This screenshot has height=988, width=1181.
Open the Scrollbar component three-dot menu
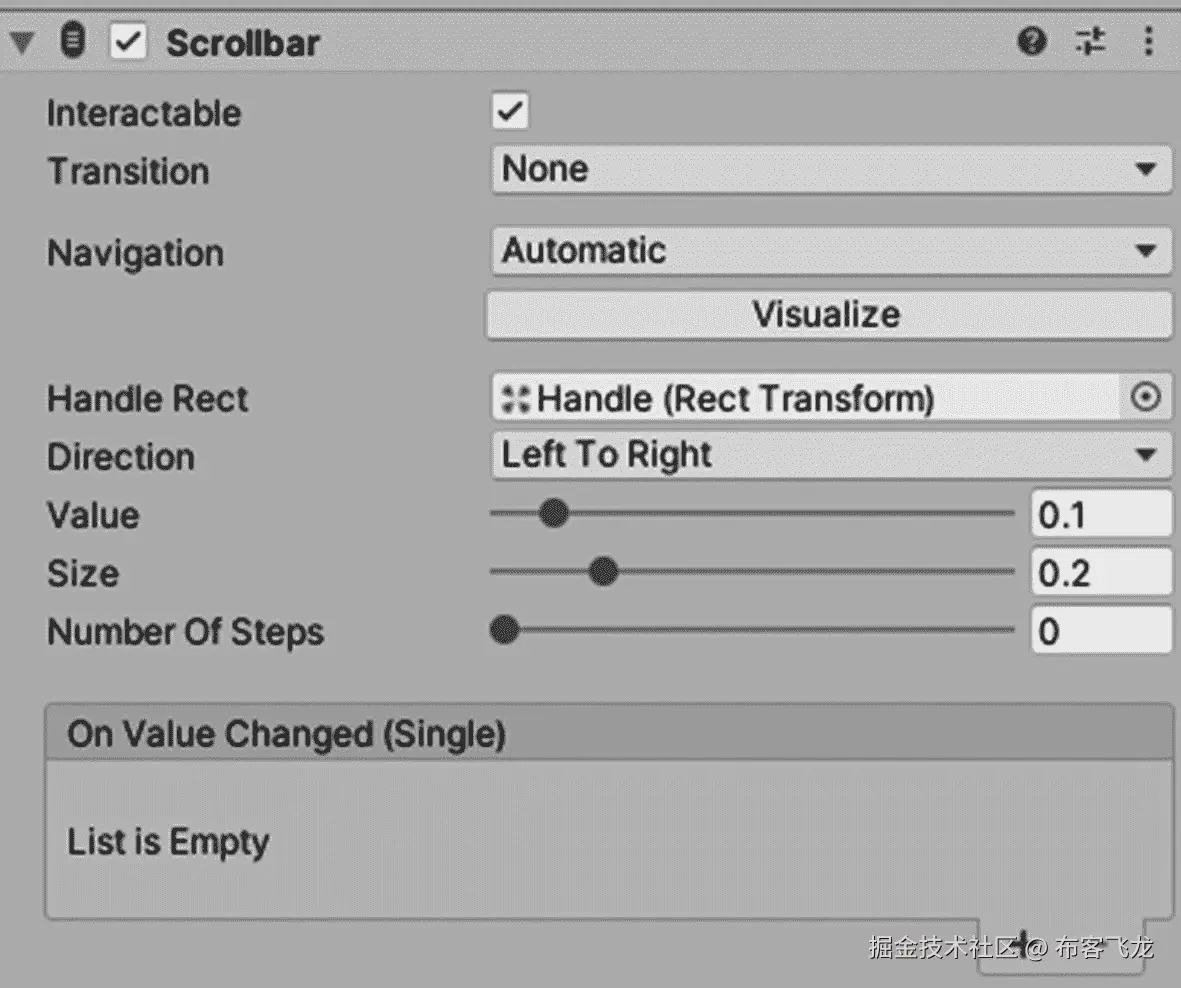1148,42
